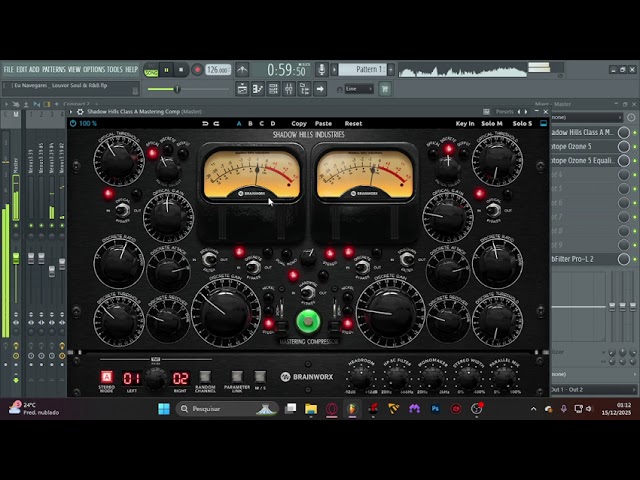Open the plugin gear settings icon
The image size is (640, 480).
point(80,111)
